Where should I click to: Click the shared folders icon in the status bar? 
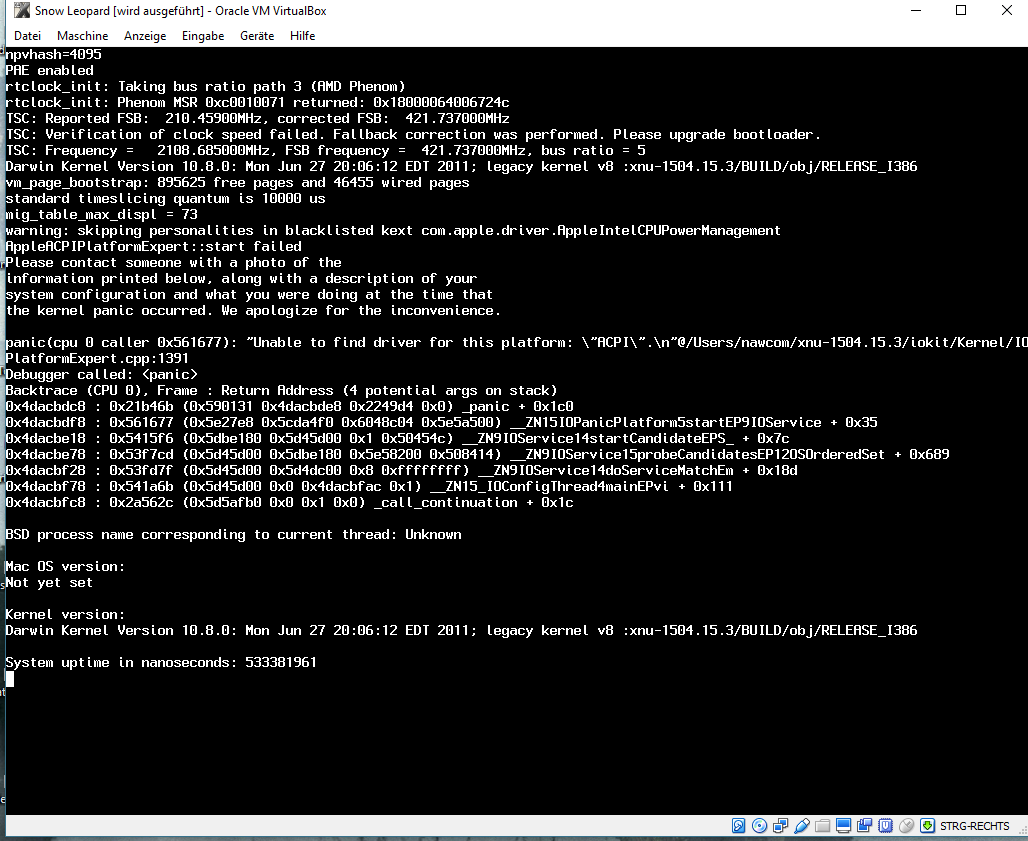coord(822,825)
